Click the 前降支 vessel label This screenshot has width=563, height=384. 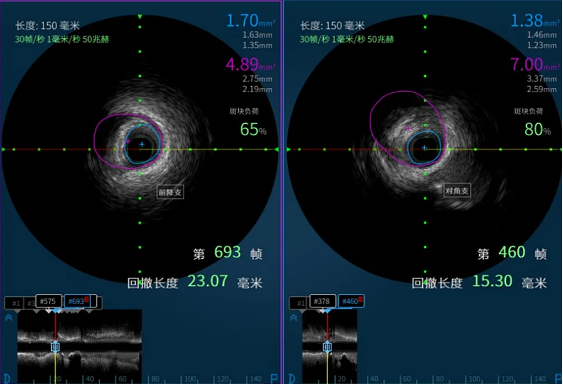point(171,192)
